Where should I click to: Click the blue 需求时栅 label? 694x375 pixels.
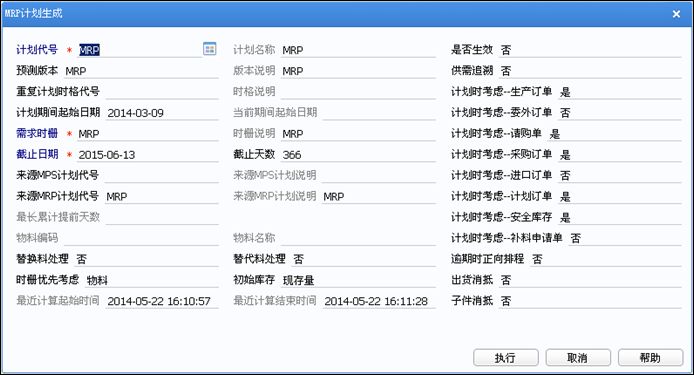(37, 133)
